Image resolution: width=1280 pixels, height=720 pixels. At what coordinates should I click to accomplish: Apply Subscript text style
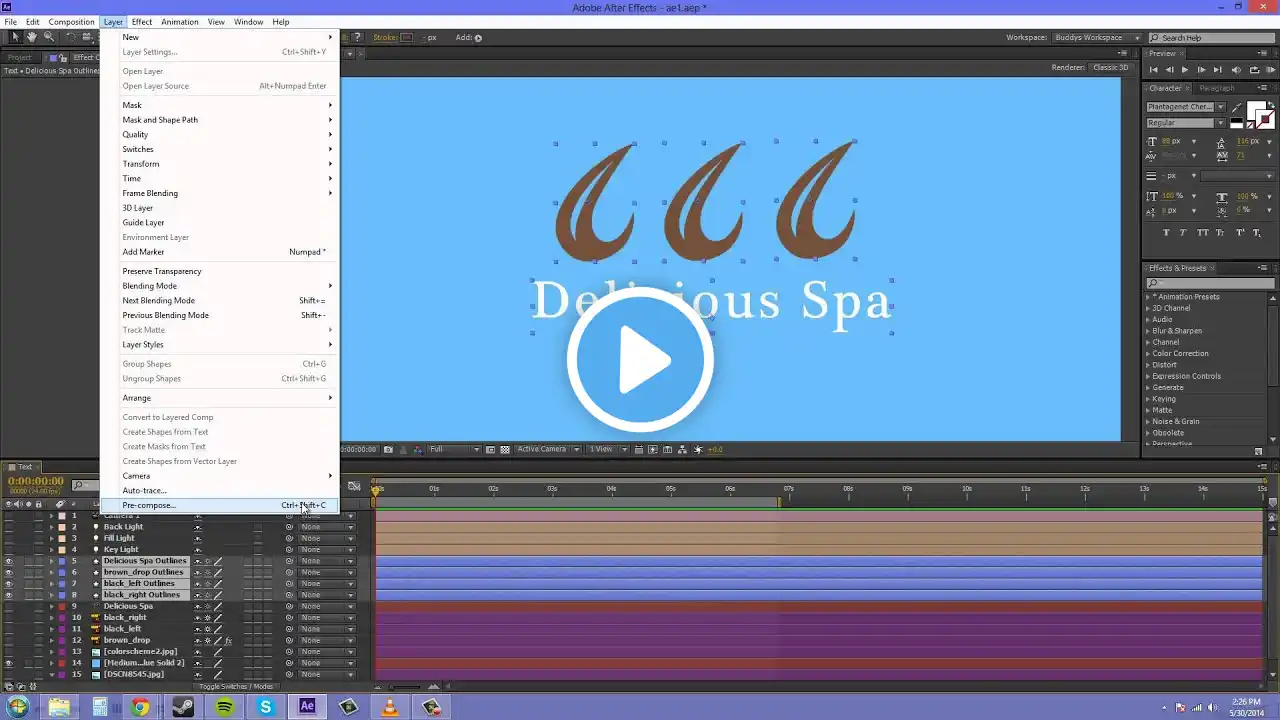pyautogui.click(x=1256, y=232)
